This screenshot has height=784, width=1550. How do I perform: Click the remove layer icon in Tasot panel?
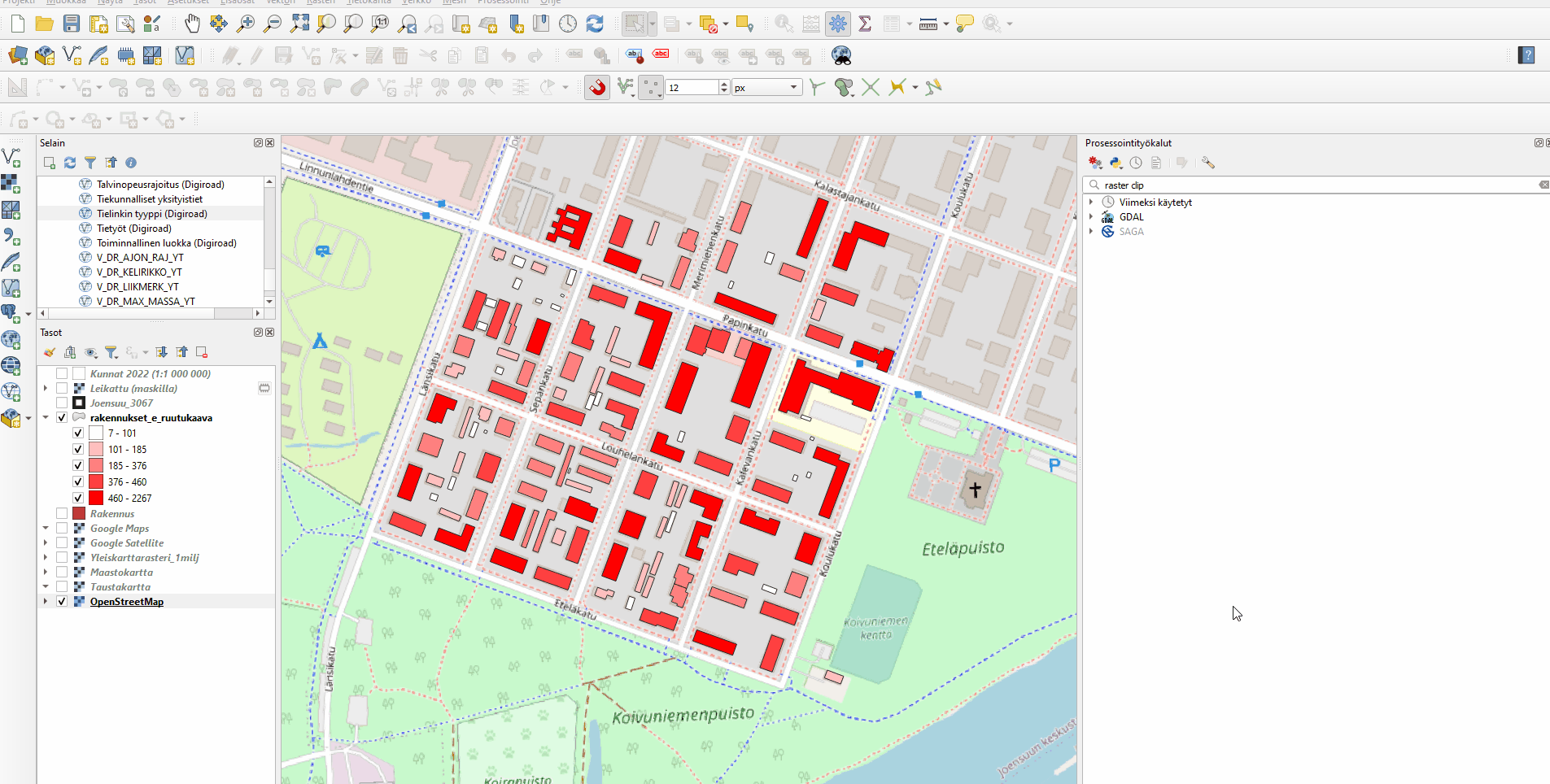(202, 352)
